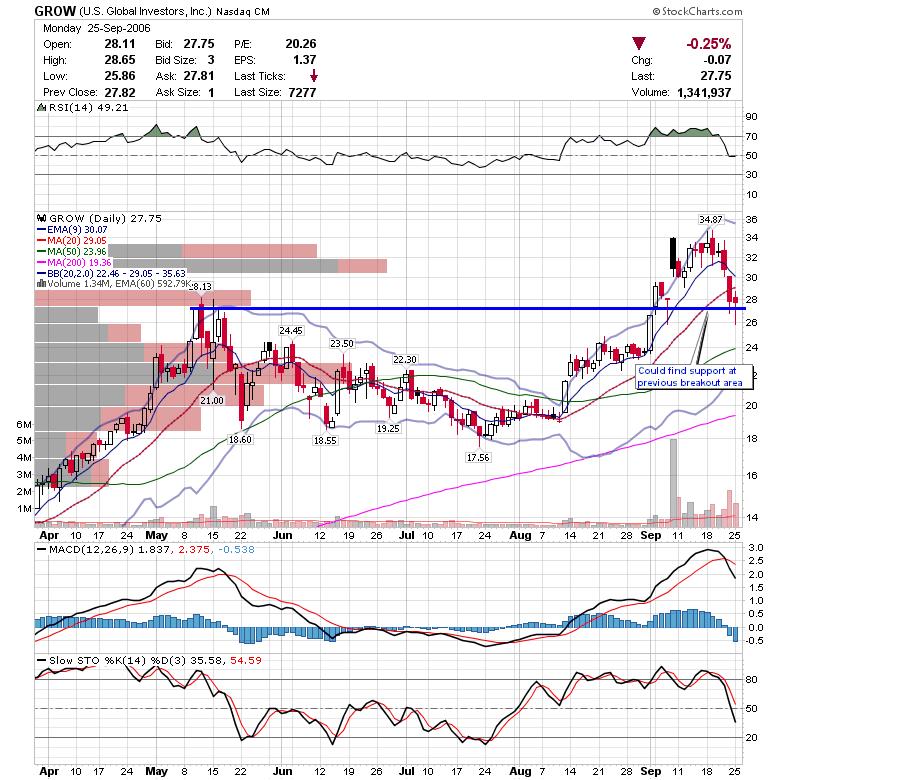
Task: Click the Ask value 27.81
Action: (199, 76)
